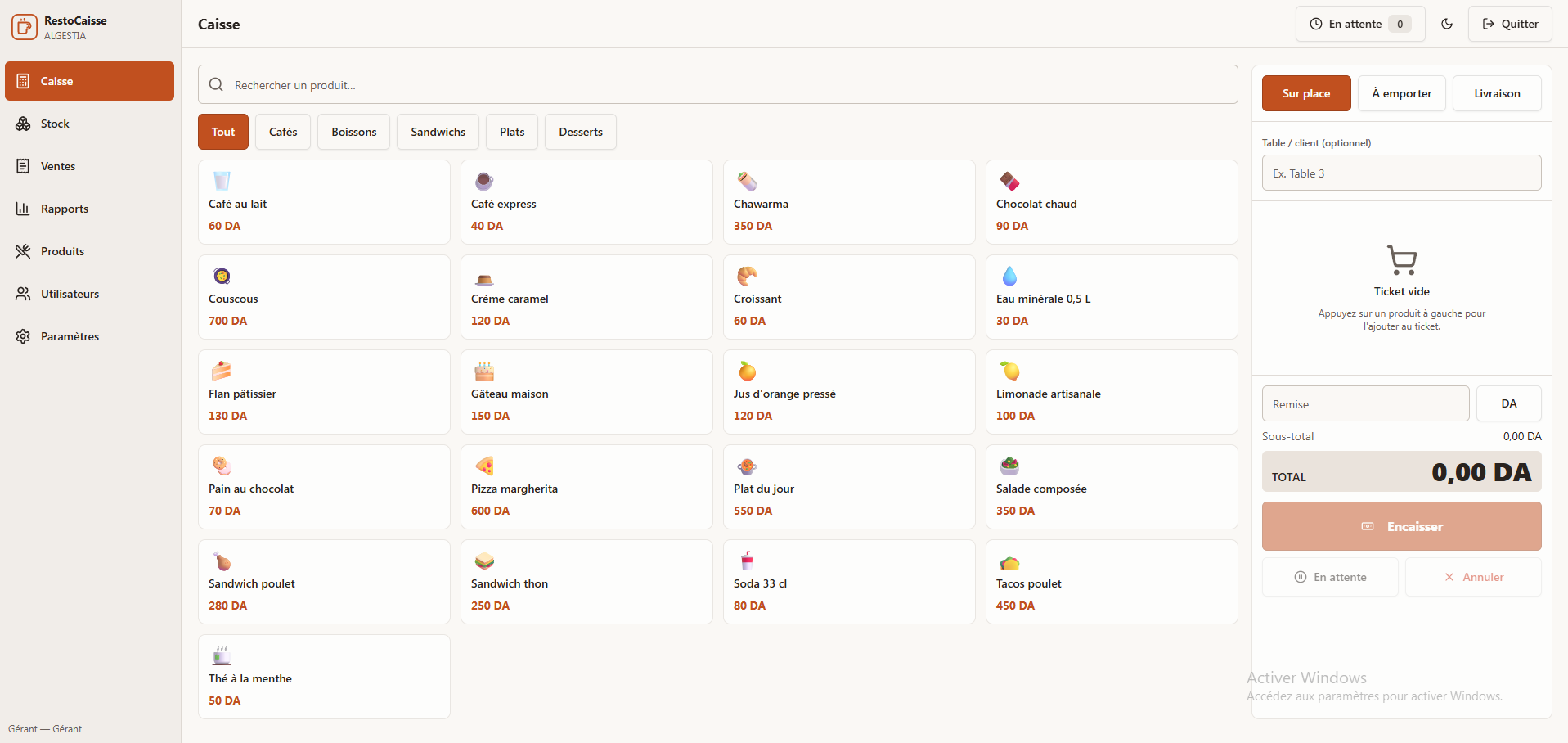Cancel the ticket with Annuler
This screenshot has width=1568, height=743.
pos(1473,577)
